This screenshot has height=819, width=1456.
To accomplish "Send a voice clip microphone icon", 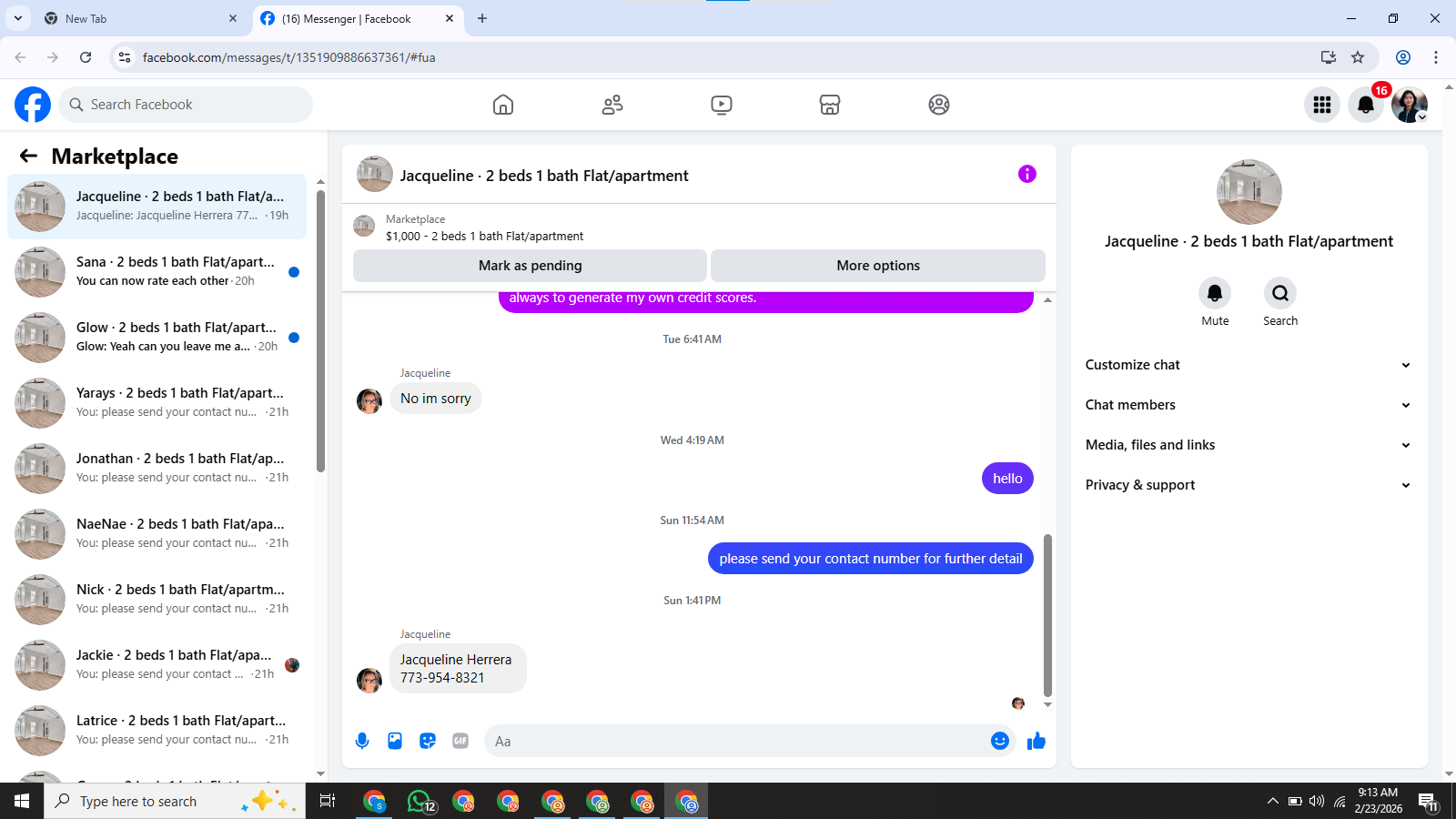I will (362, 741).
